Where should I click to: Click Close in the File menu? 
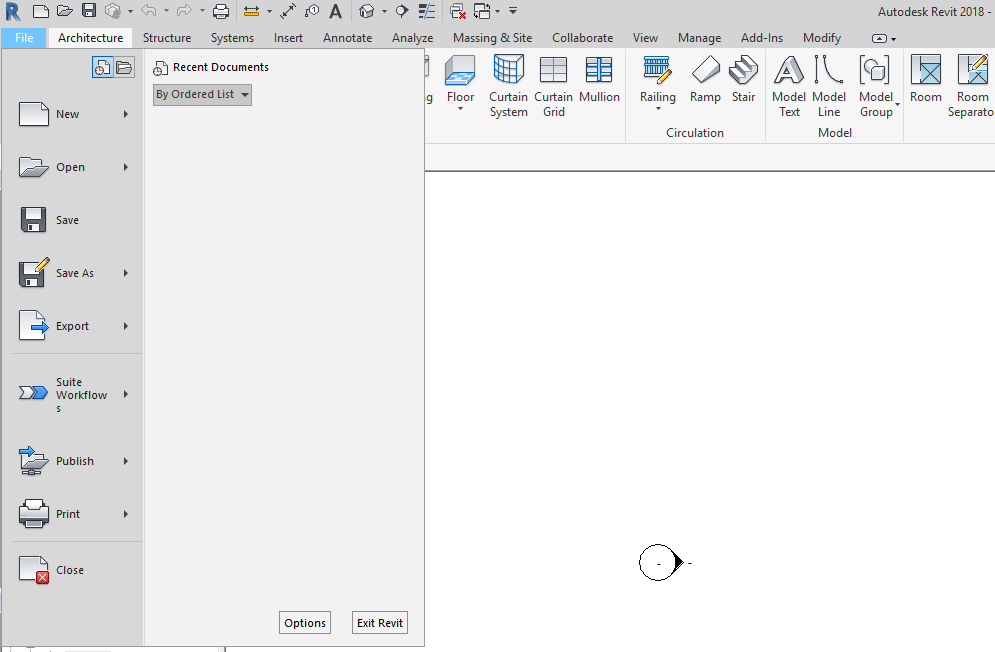[74, 569]
